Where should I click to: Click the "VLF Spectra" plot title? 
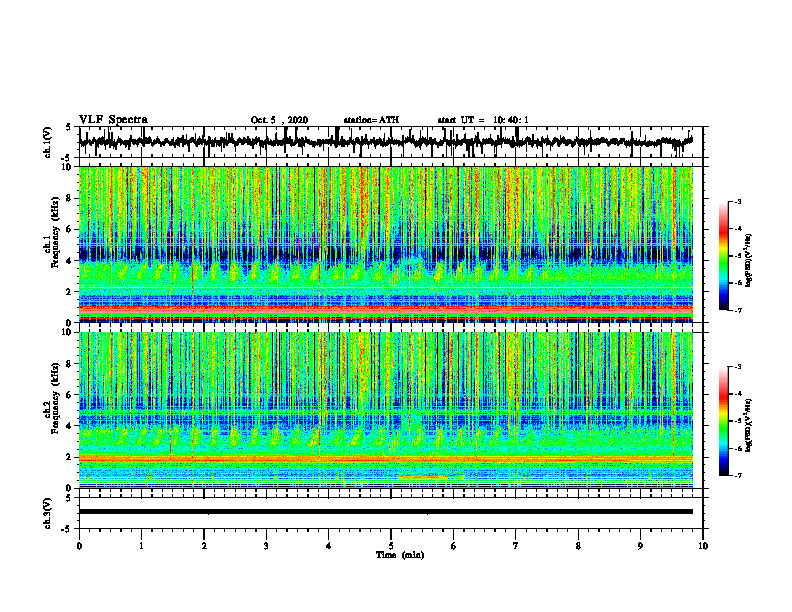[x=113, y=120]
